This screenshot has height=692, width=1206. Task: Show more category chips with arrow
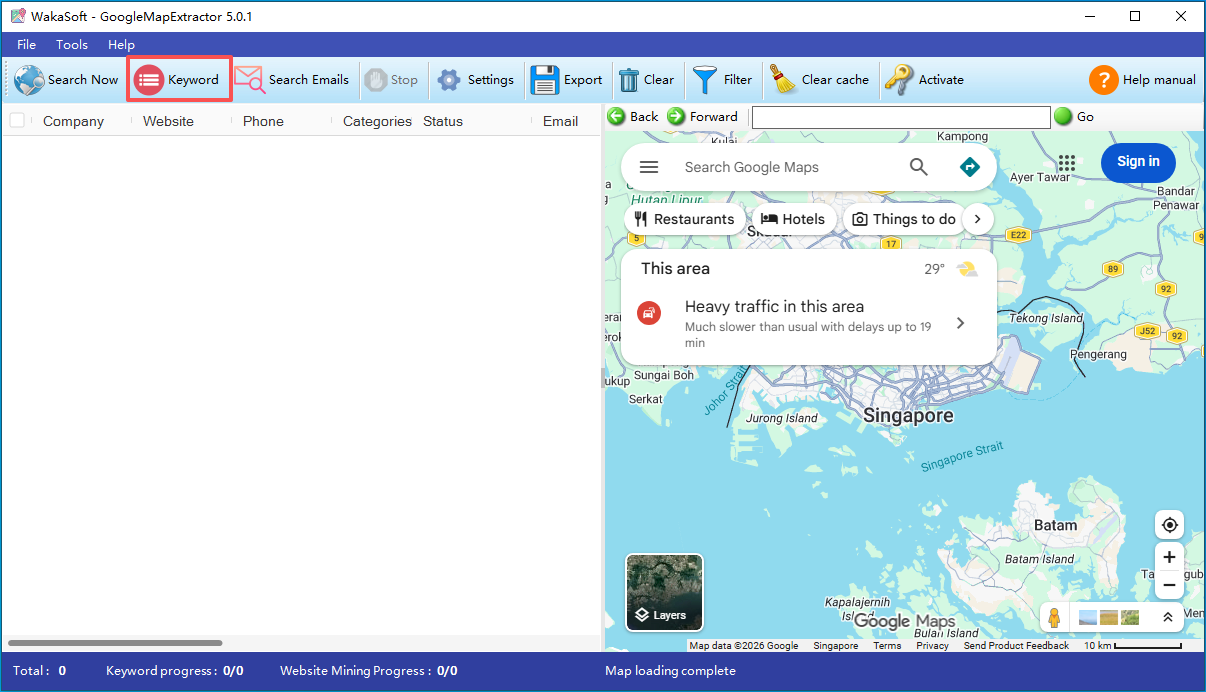click(978, 219)
